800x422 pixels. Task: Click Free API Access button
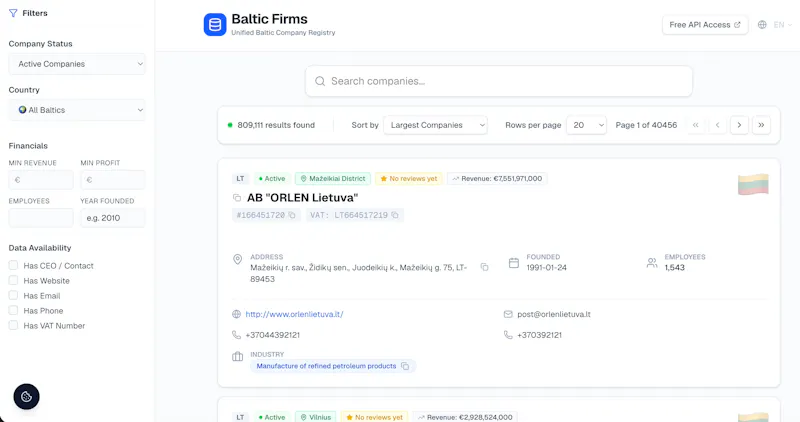pos(705,24)
